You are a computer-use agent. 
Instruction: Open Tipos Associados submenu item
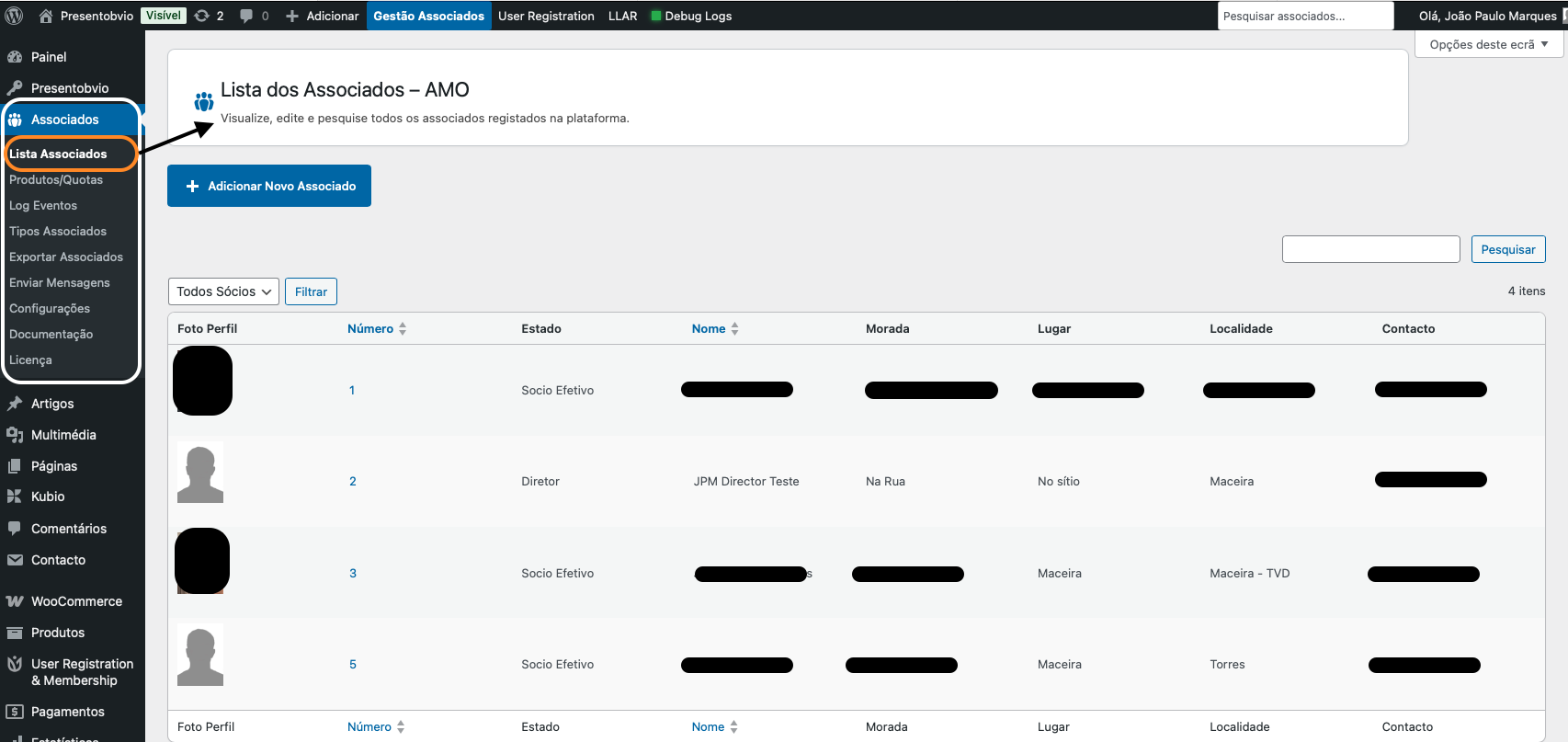[58, 231]
